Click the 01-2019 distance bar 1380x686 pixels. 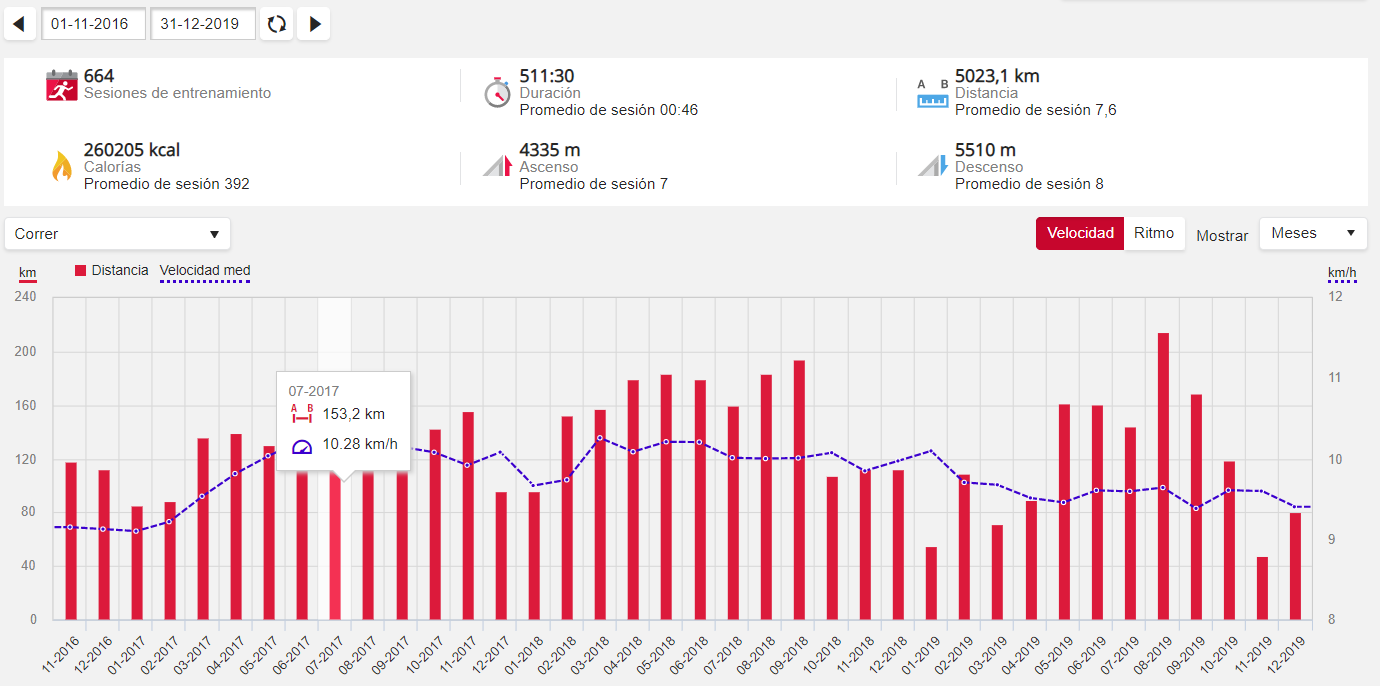931,583
